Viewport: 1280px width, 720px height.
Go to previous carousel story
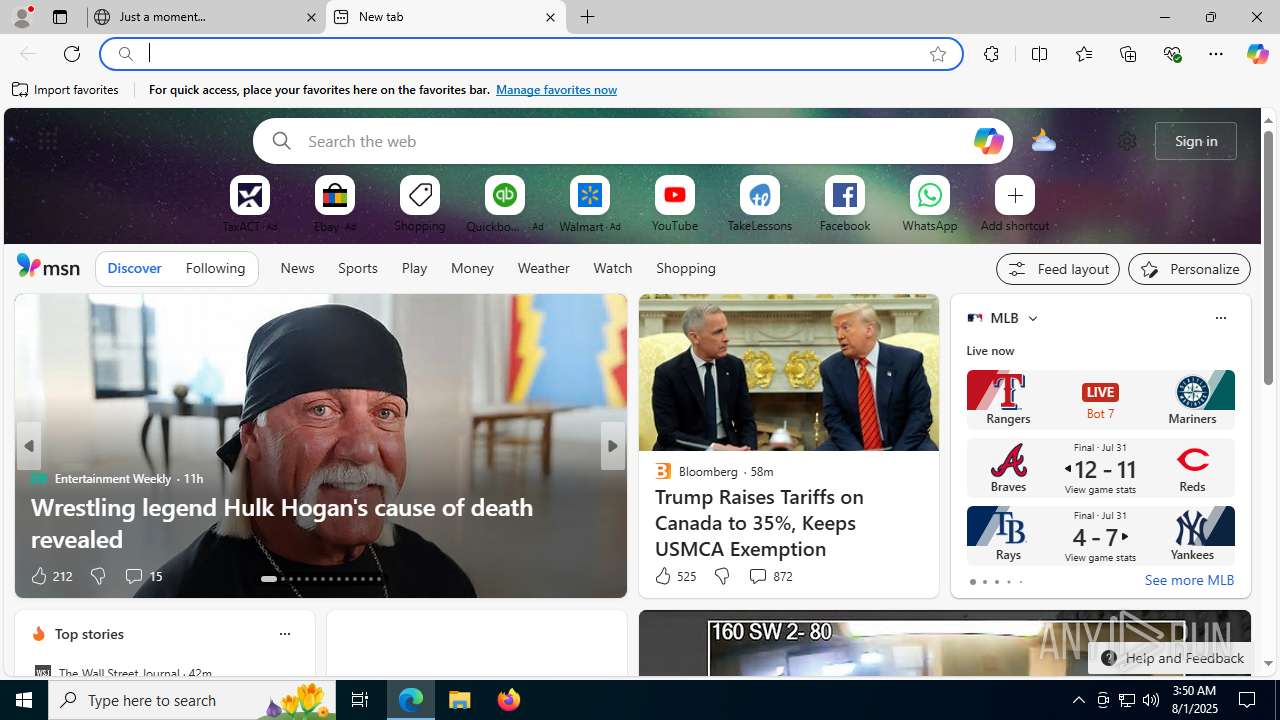point(29,446)
